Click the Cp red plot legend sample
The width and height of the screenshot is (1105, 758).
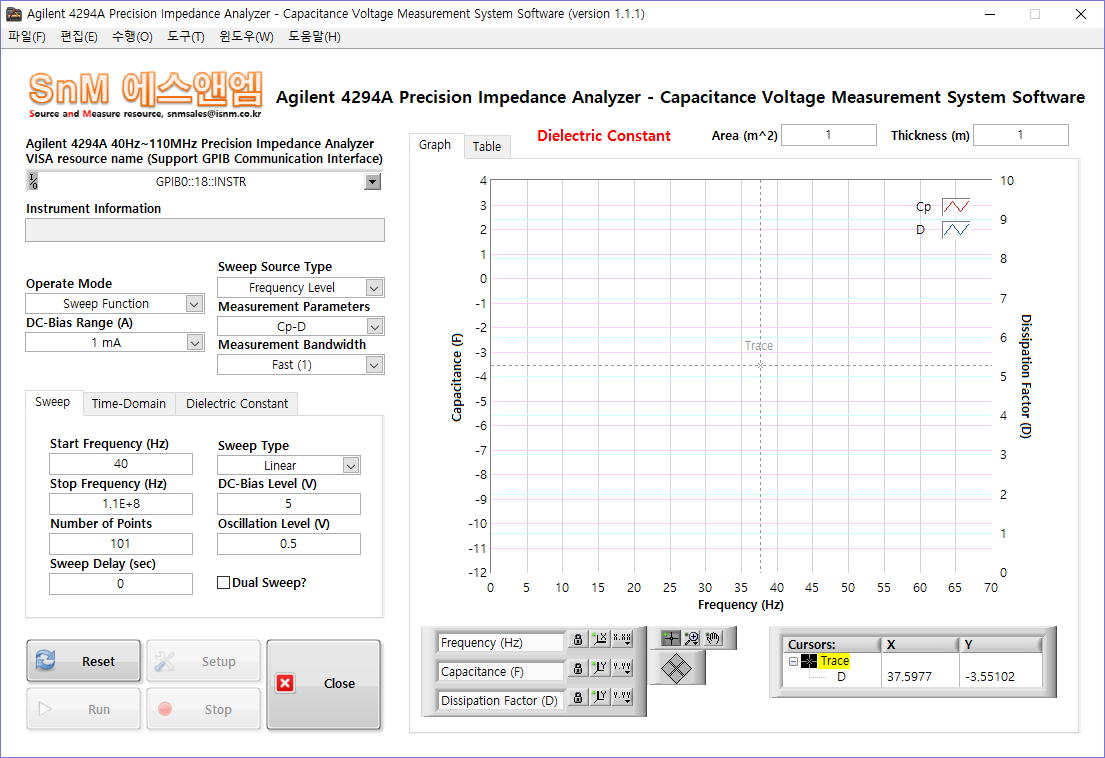tap(956, 206)
